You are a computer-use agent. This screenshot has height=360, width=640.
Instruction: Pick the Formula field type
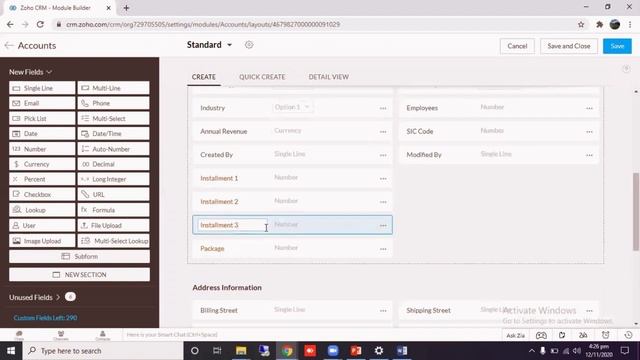coord(113,210)
